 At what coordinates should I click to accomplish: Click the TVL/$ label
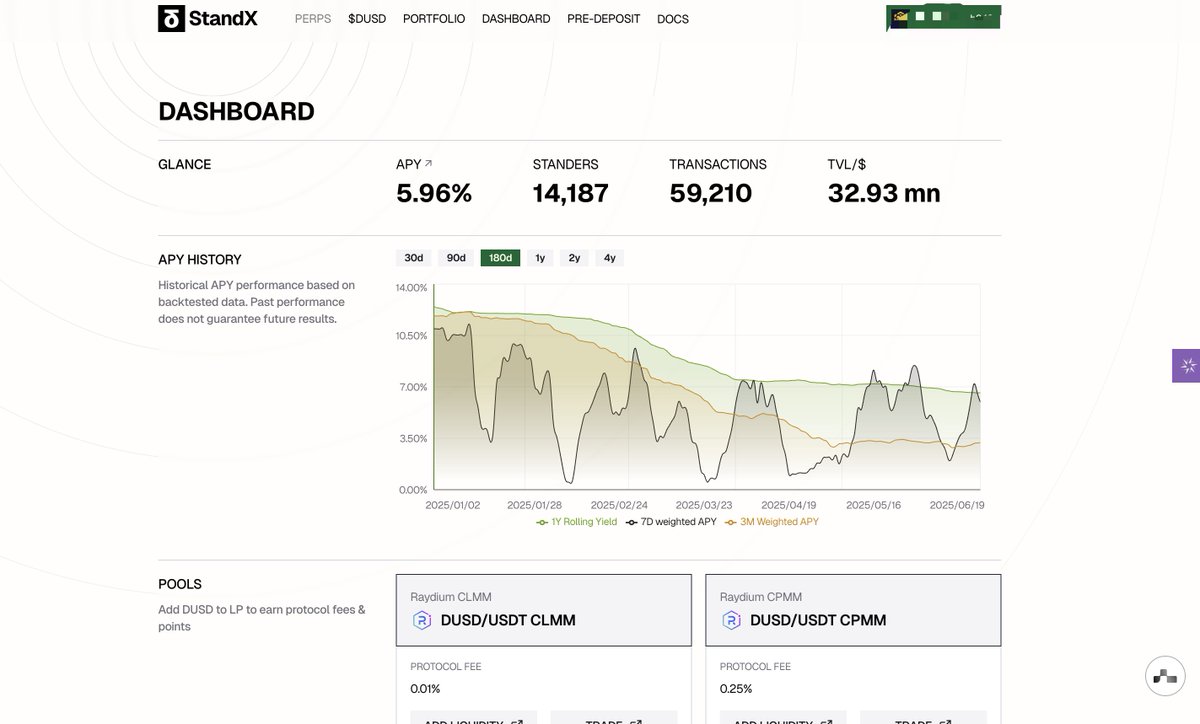pos(847,164)
